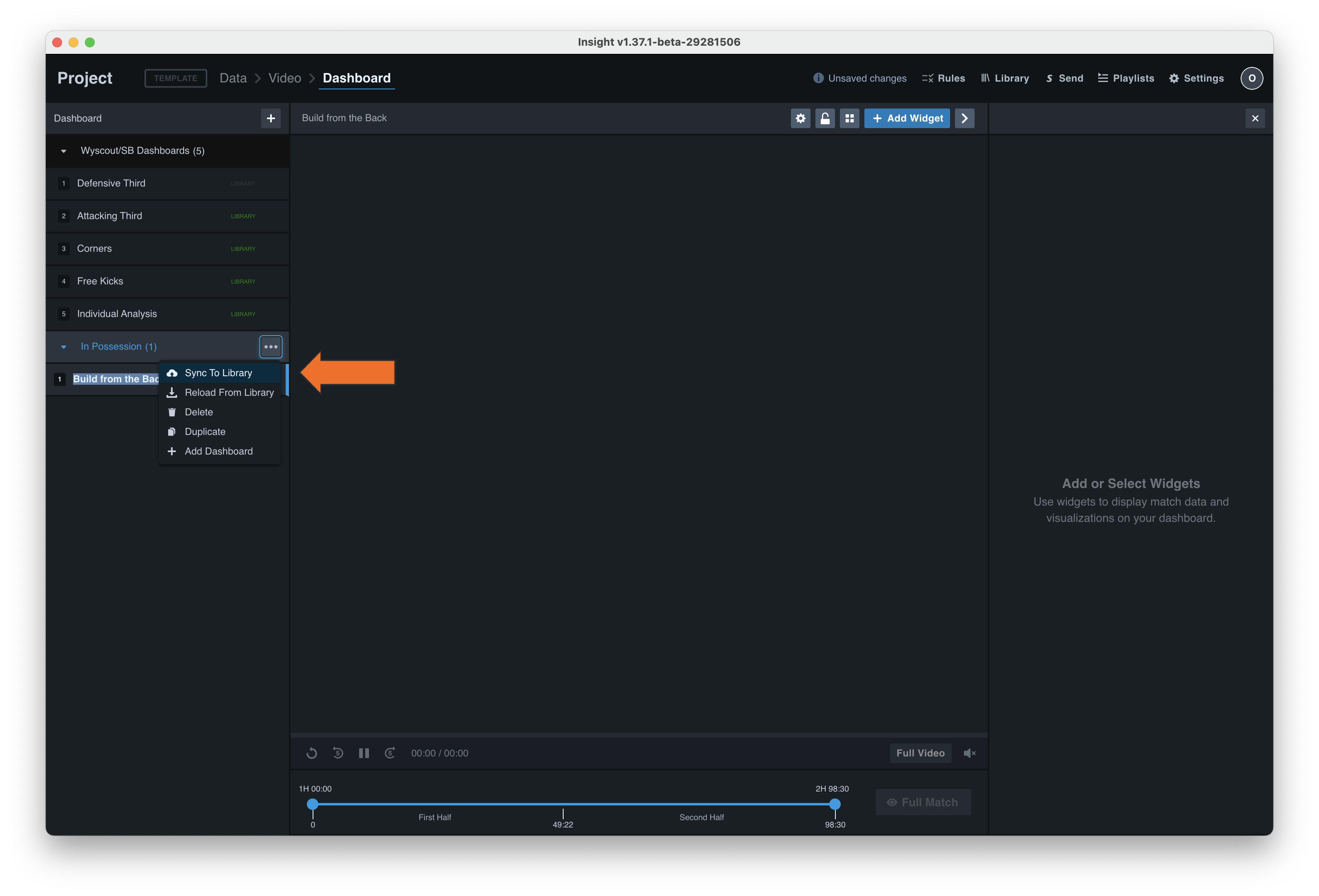The image size is (1319, 896).
Task: Collapse the Wyscout/SB Dashboards group
Action: coord(64,151)
